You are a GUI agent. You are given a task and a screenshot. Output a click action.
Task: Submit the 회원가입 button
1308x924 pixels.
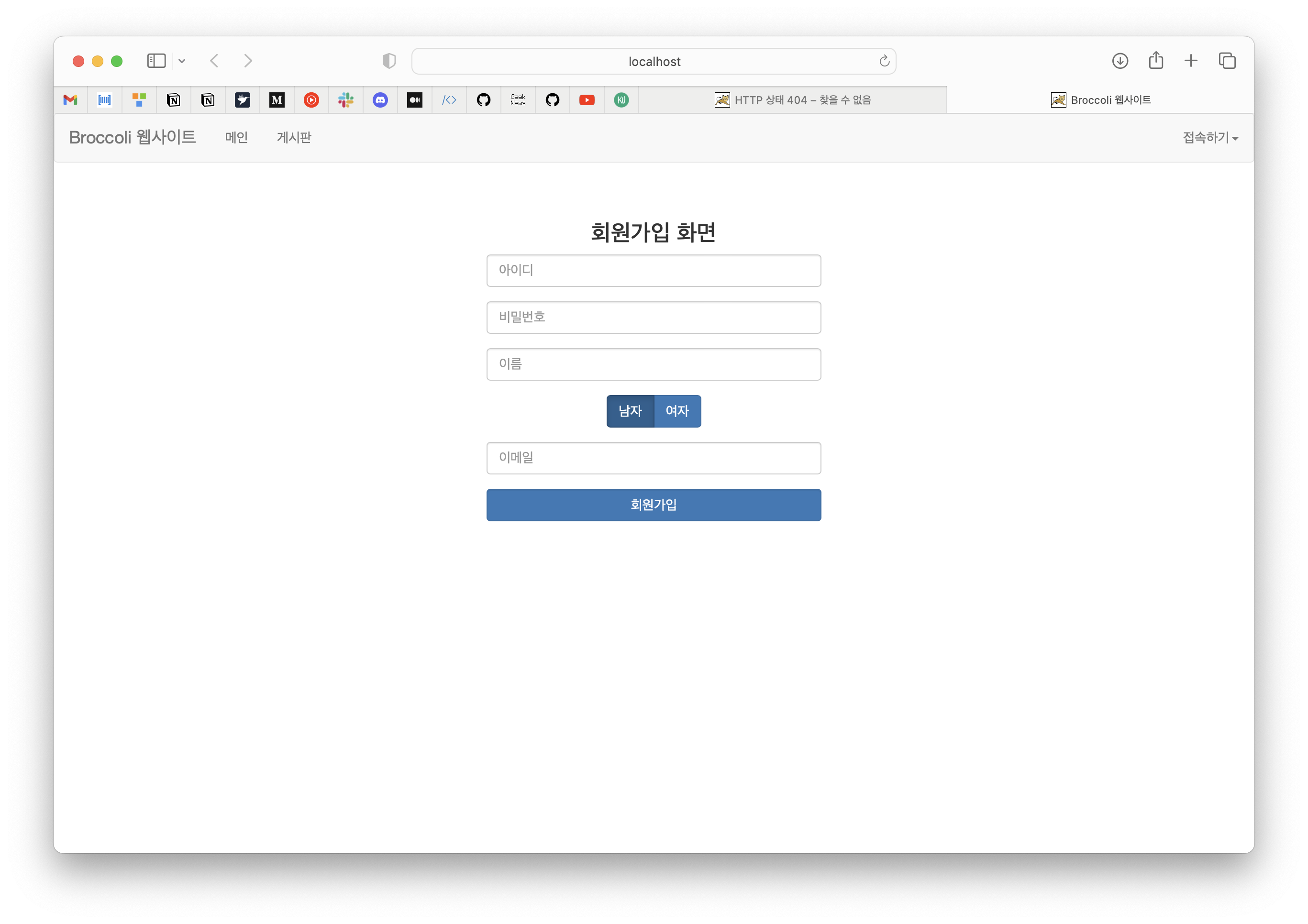tap(654, 505)
